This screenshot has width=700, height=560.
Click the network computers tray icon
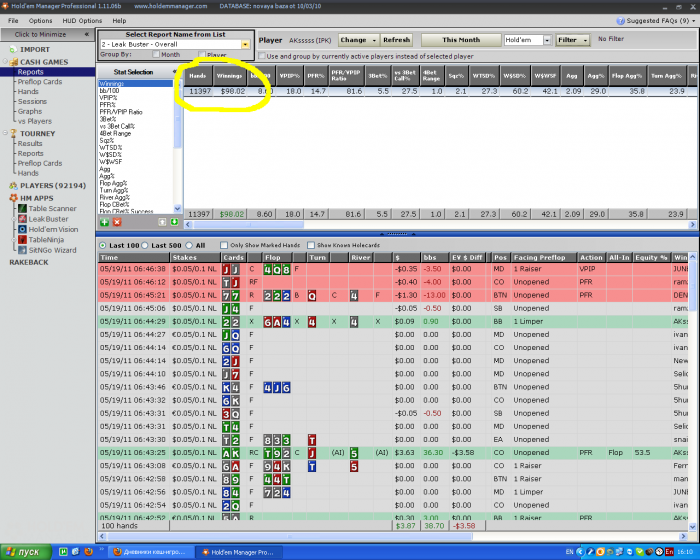tap(620, 552)
